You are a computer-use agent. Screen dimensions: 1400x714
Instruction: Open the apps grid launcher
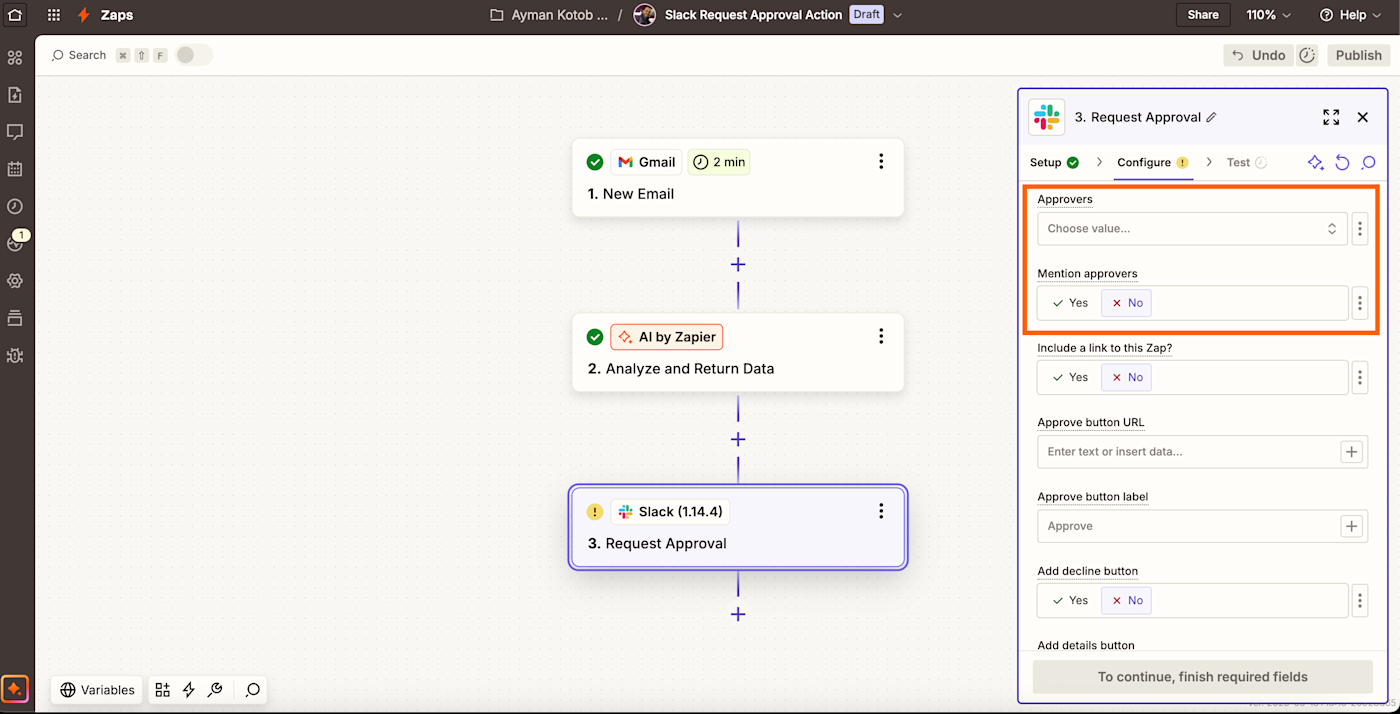point(54,15)
